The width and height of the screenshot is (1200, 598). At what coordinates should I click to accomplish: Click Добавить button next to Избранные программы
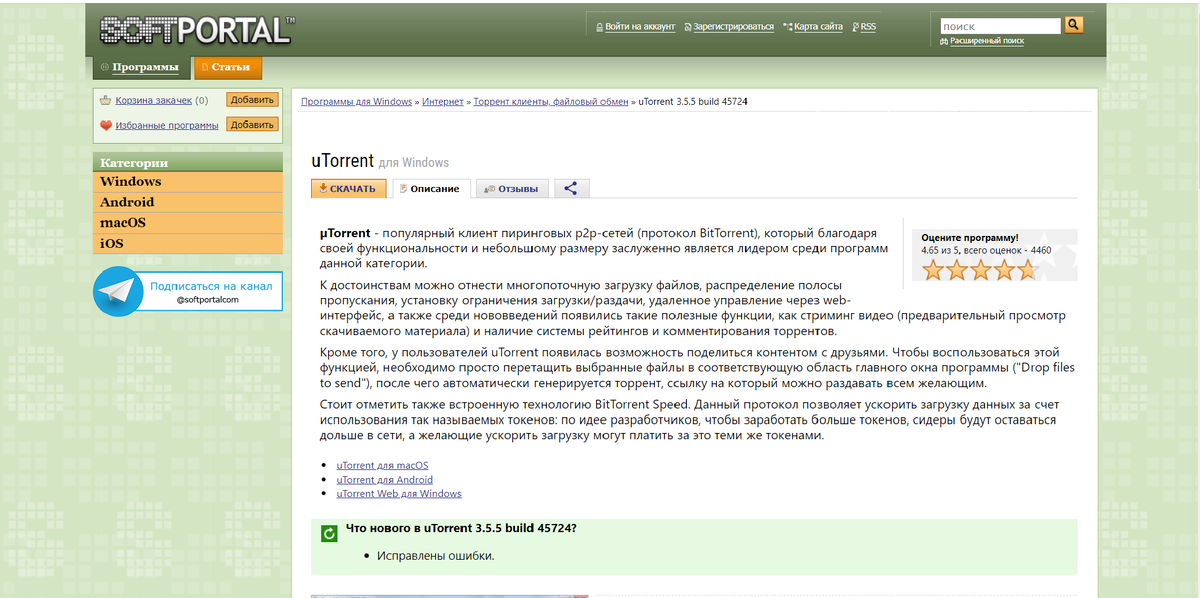[x=252, y=125]
